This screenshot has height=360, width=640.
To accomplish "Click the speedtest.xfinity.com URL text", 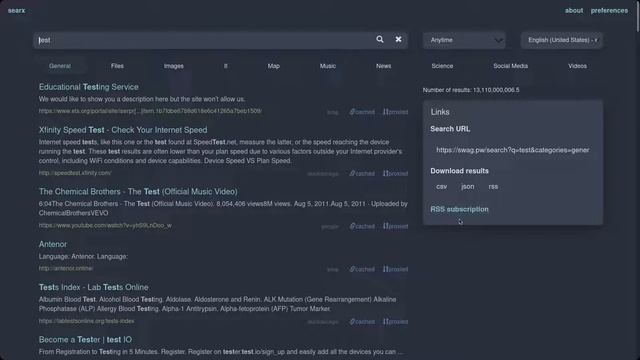I will [x=75, y=173].
